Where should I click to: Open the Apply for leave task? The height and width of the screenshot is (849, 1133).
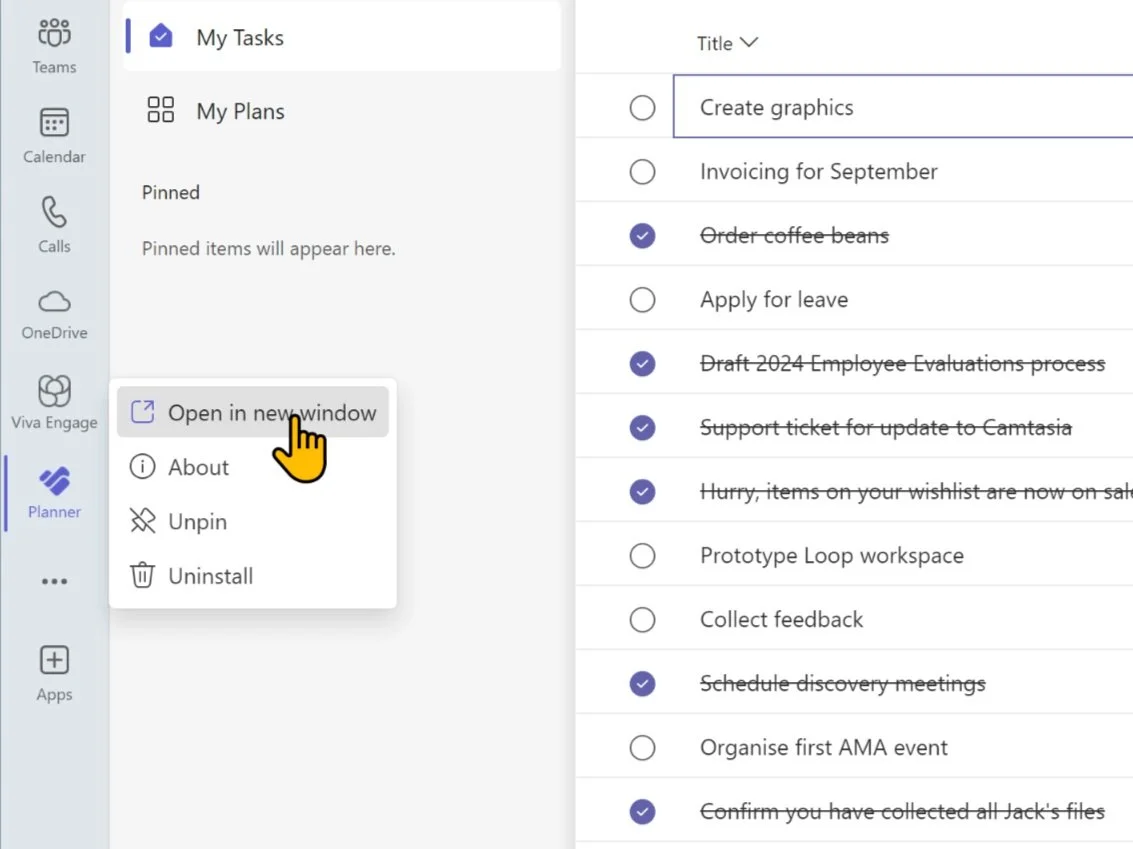point(774,299)
